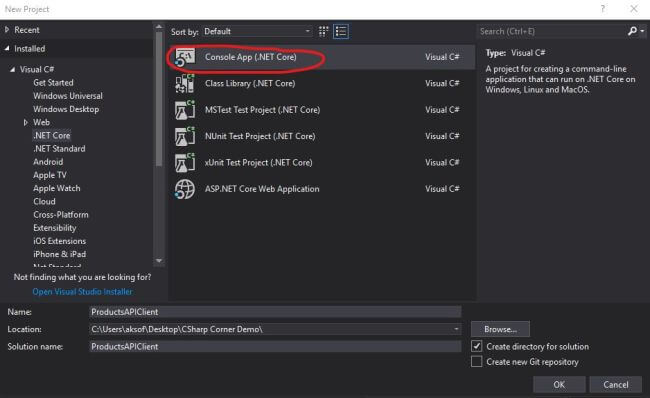This screenshot has width=650, height=398.
Task: Open Visual Studio Installer link
Action: point(82,291)
